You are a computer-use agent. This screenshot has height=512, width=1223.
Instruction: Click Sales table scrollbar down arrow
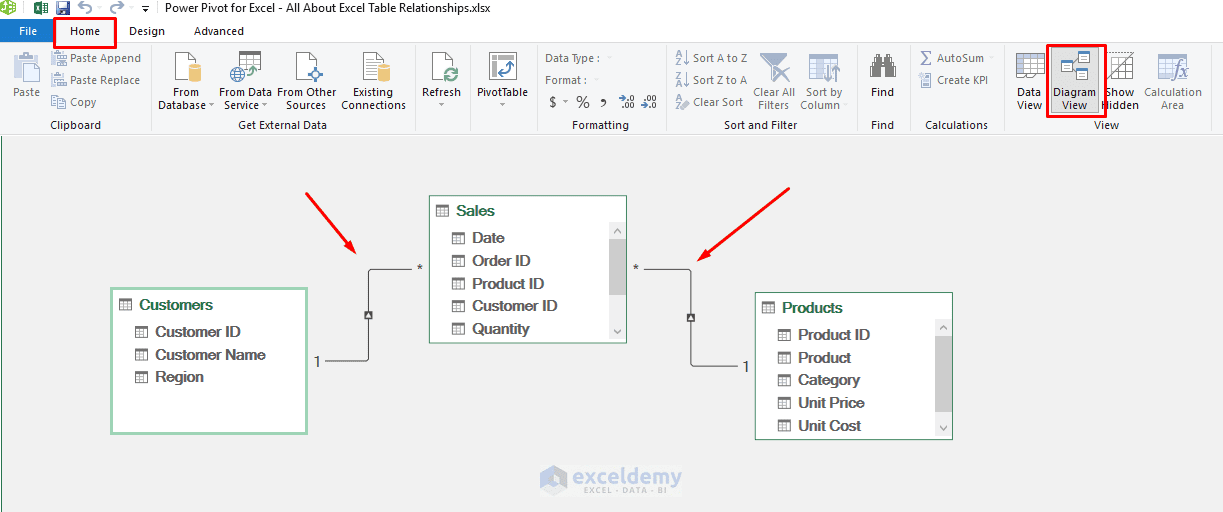tap(617, 332)
